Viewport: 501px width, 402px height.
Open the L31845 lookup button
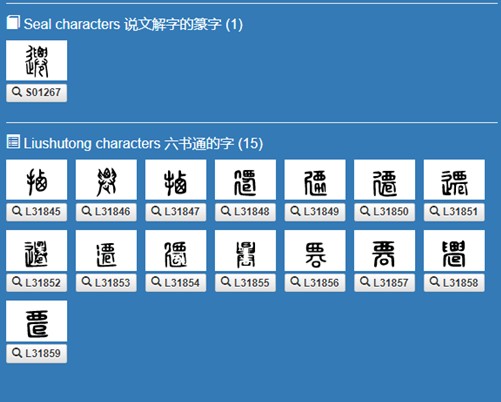36,212
